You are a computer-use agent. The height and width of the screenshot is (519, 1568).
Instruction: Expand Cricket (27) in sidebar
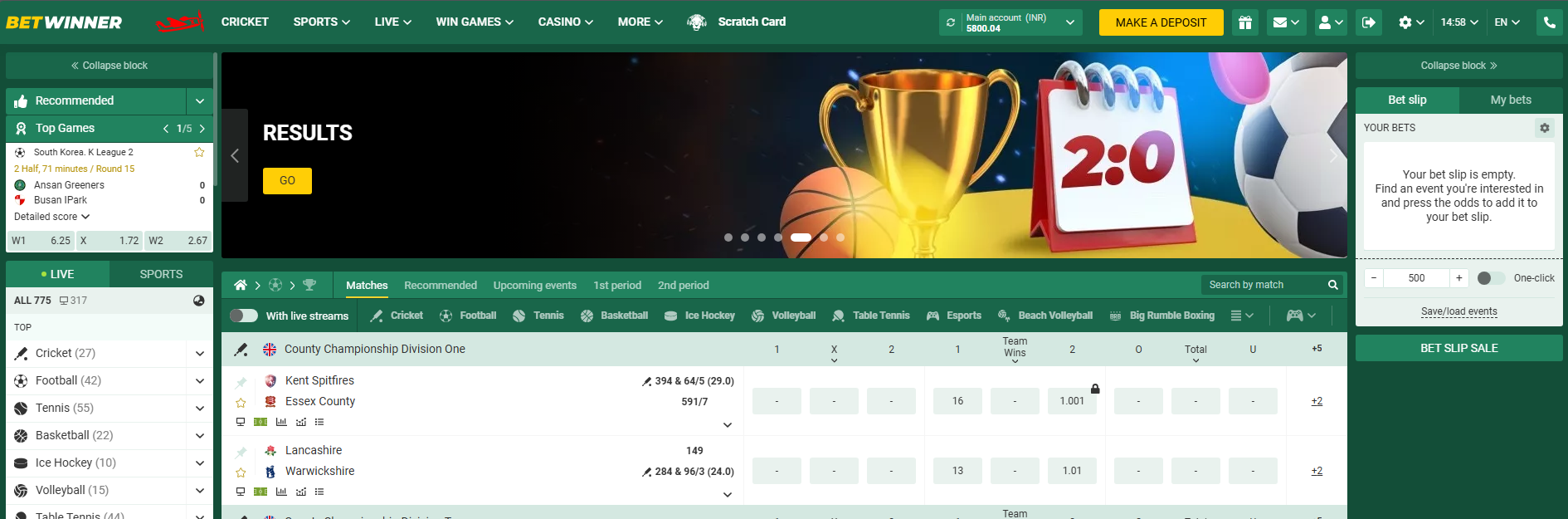(199, 354)
